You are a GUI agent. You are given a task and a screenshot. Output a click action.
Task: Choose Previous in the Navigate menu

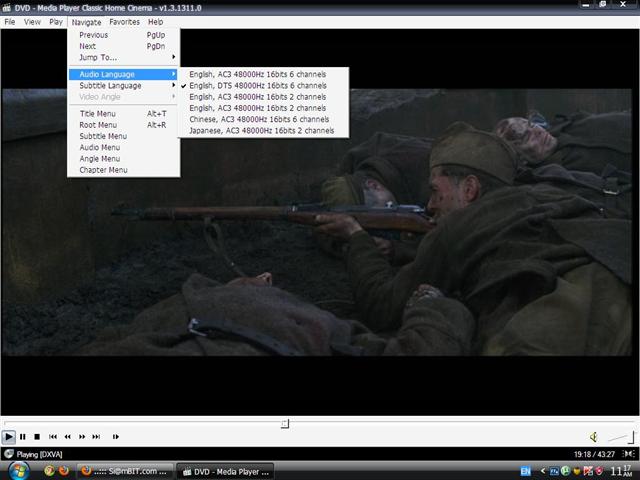[x=123, y=35]
